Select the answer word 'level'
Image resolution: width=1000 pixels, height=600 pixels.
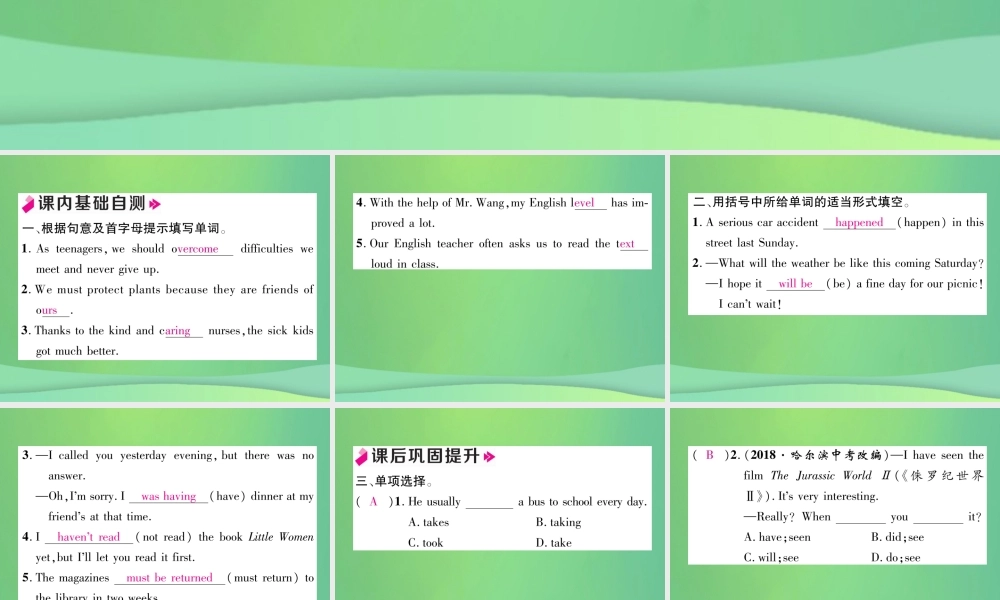click(584, 203)
